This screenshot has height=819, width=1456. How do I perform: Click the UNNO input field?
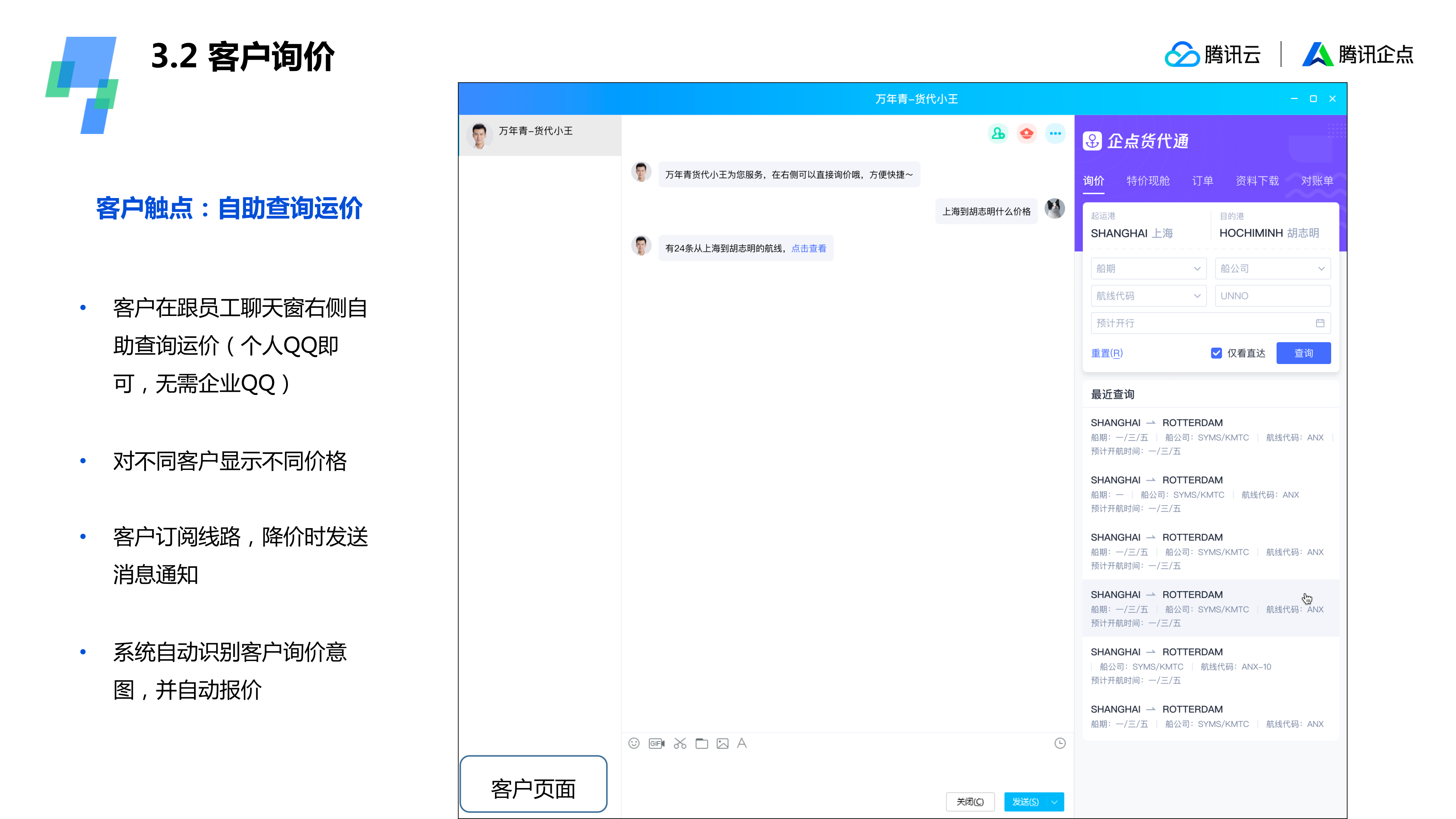[1273, 296]
